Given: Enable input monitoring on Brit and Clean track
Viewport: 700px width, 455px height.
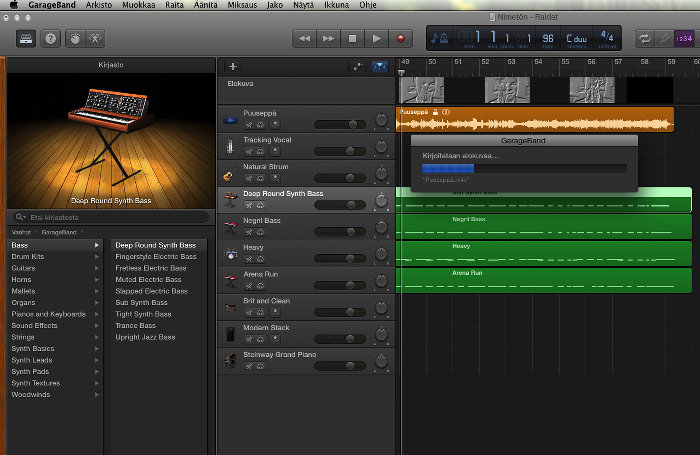Looking at the screenshot, I should (x=275, y=313).
